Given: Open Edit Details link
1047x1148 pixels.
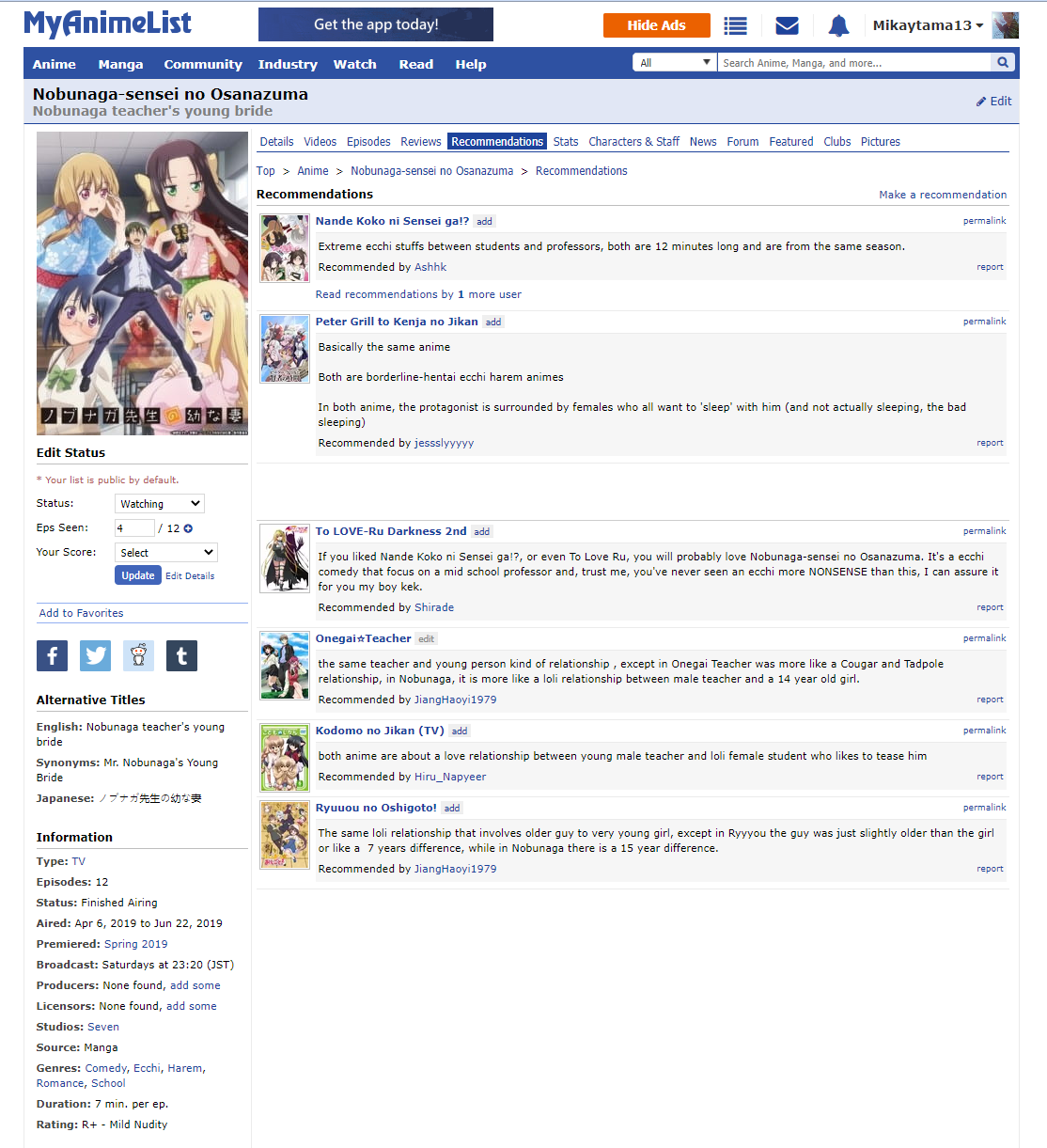Looking at the screenshot, I should 190,576.
